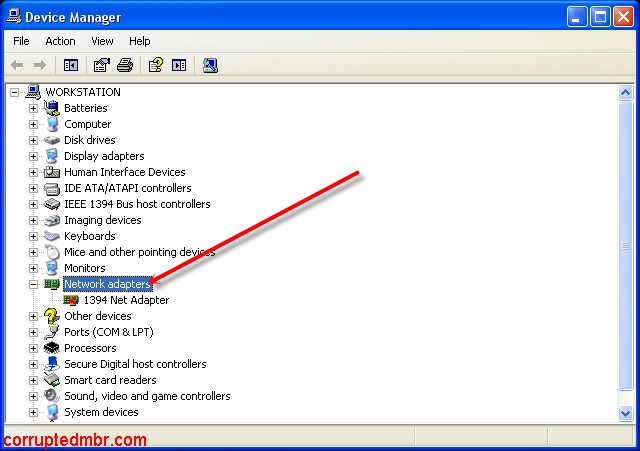
Task: Select the 1394 Net Adapter device
Action: (x=125, y=300)
